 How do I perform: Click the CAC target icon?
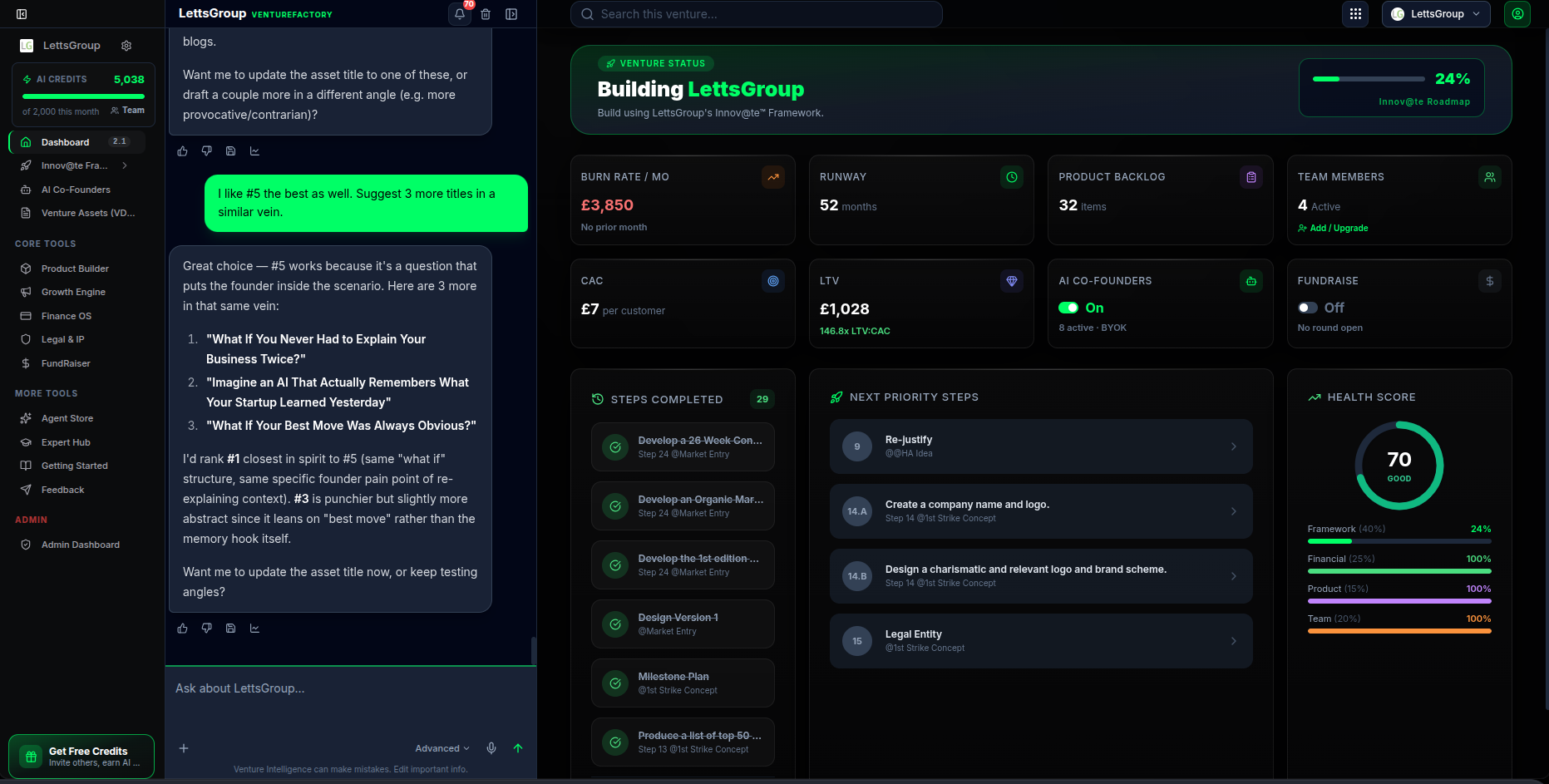(773, 281)
